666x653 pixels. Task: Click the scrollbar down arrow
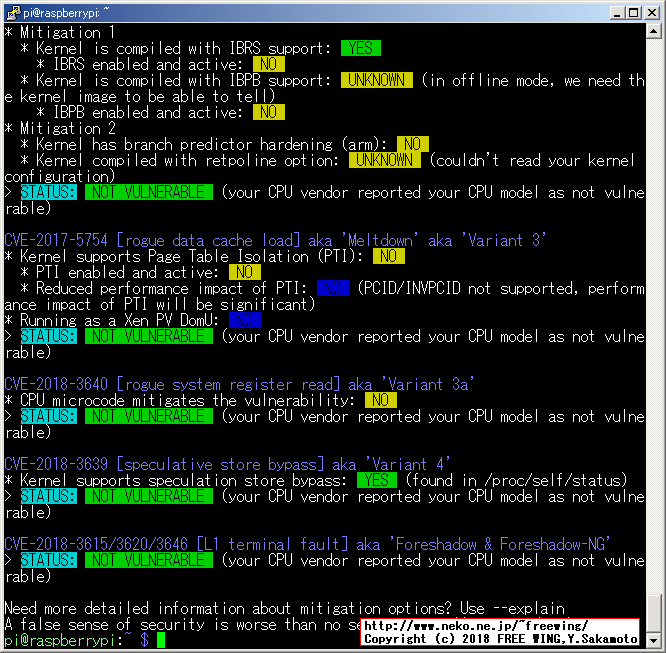point(653,639)
